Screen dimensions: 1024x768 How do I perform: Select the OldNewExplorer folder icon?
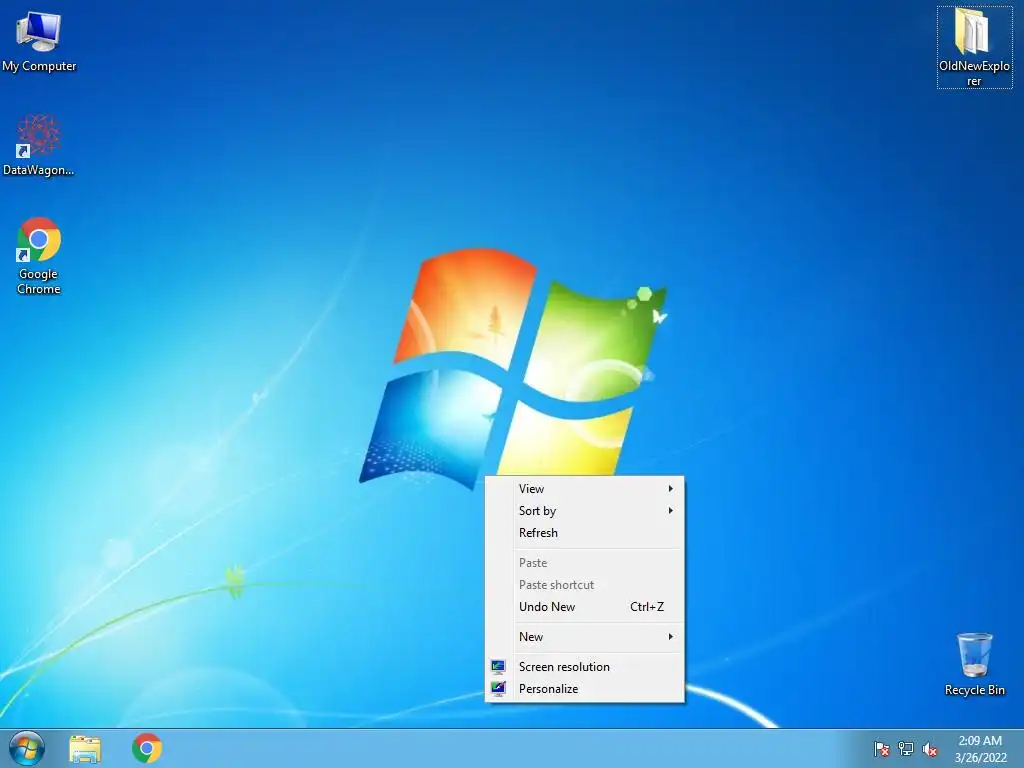974,47
